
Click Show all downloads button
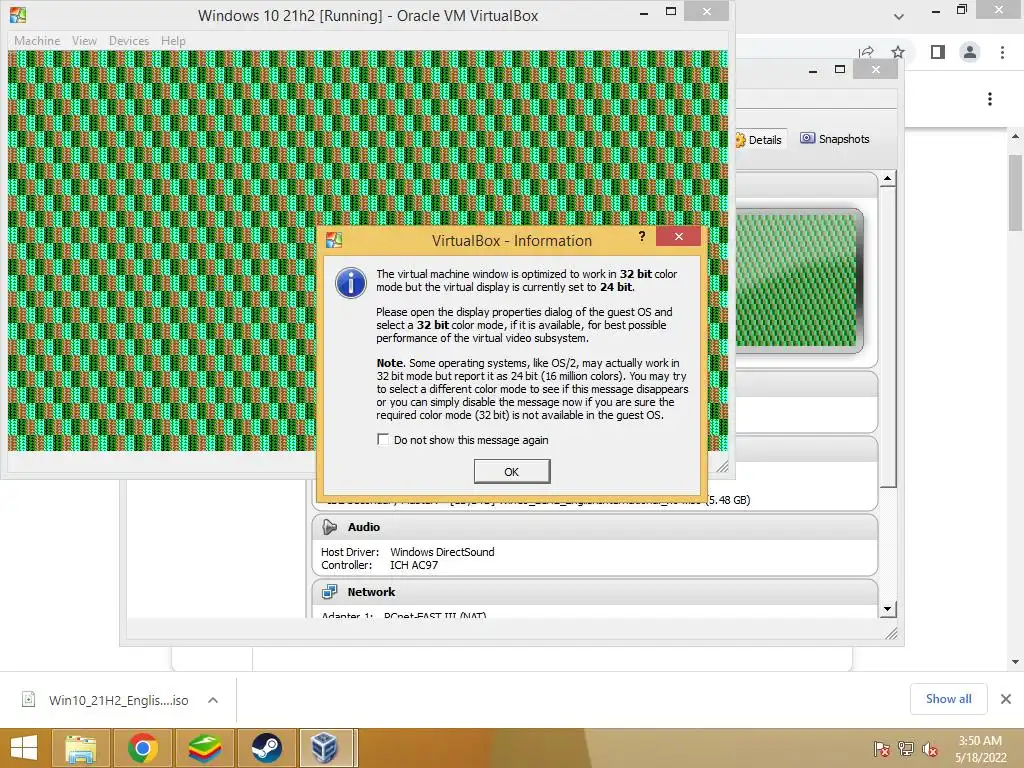click(x=948, y=699)
